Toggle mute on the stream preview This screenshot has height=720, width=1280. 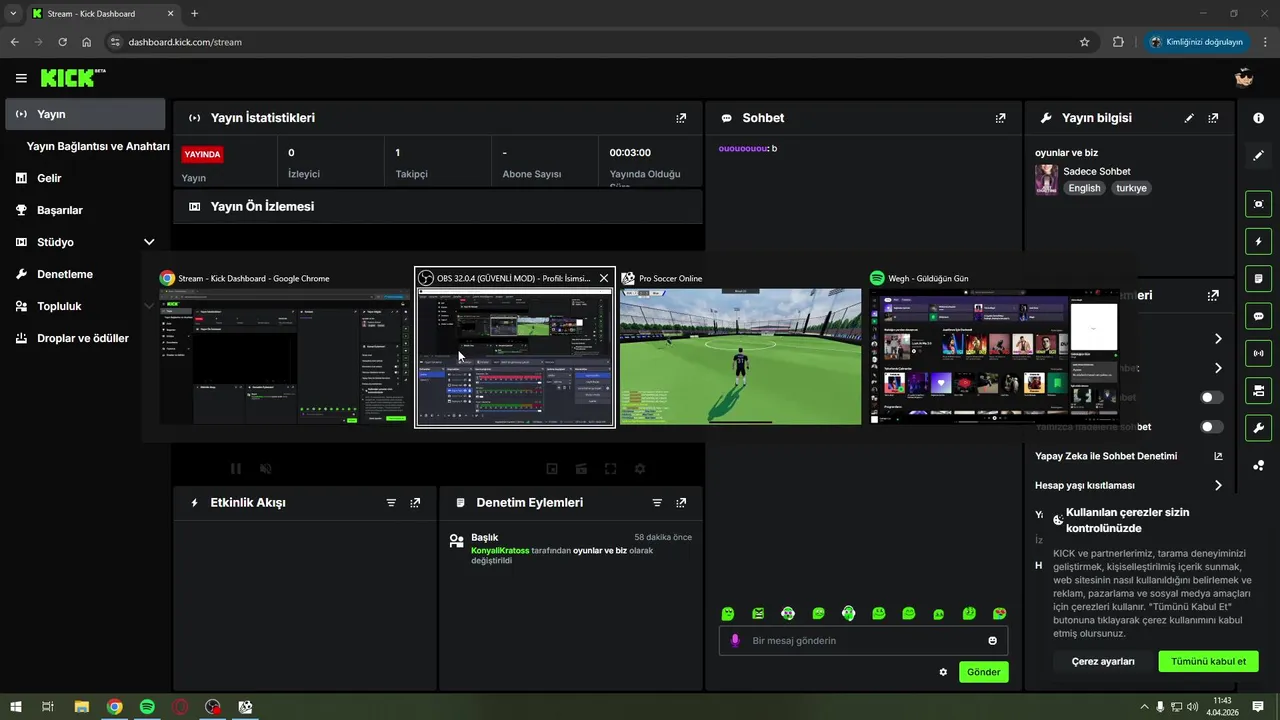pyautogui.click(x=266, y=468)
